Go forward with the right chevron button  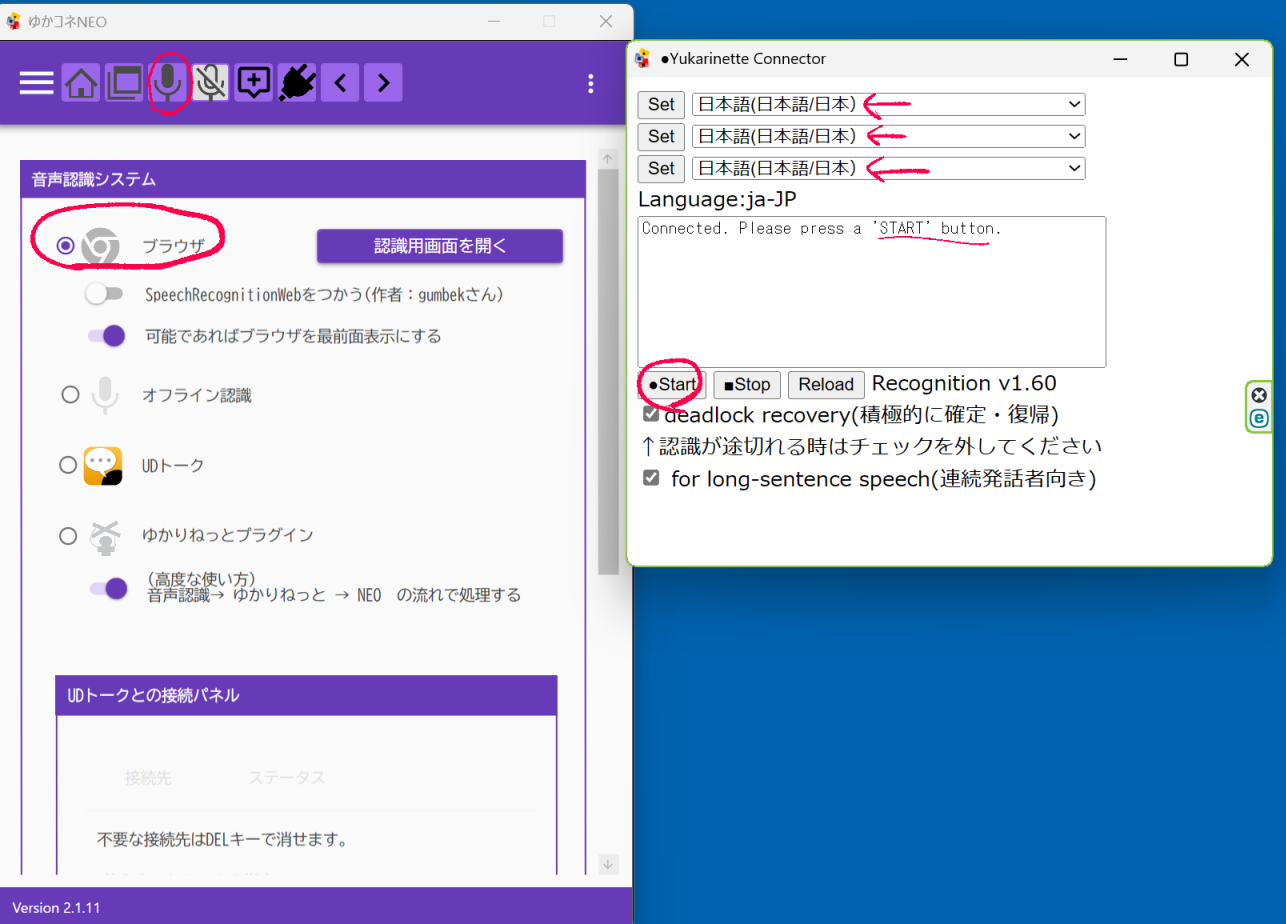(383, 83)
